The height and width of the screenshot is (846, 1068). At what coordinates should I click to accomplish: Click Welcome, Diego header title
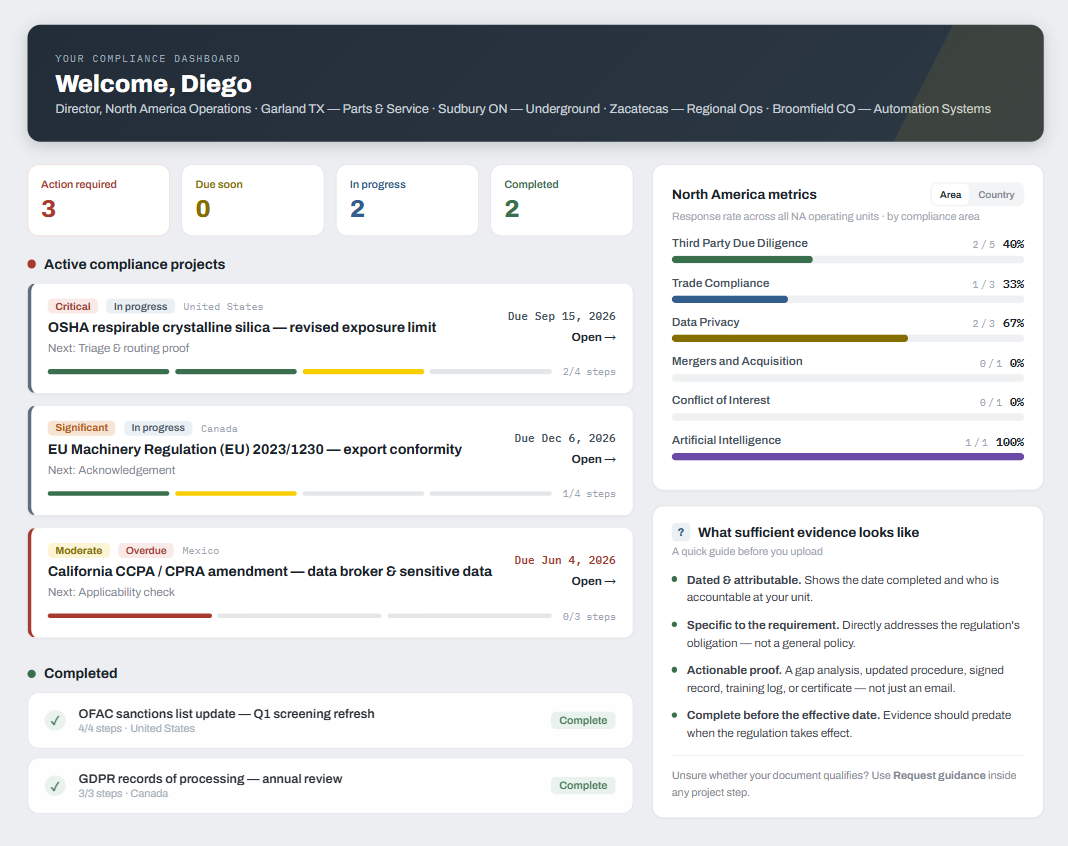[153, 84]
